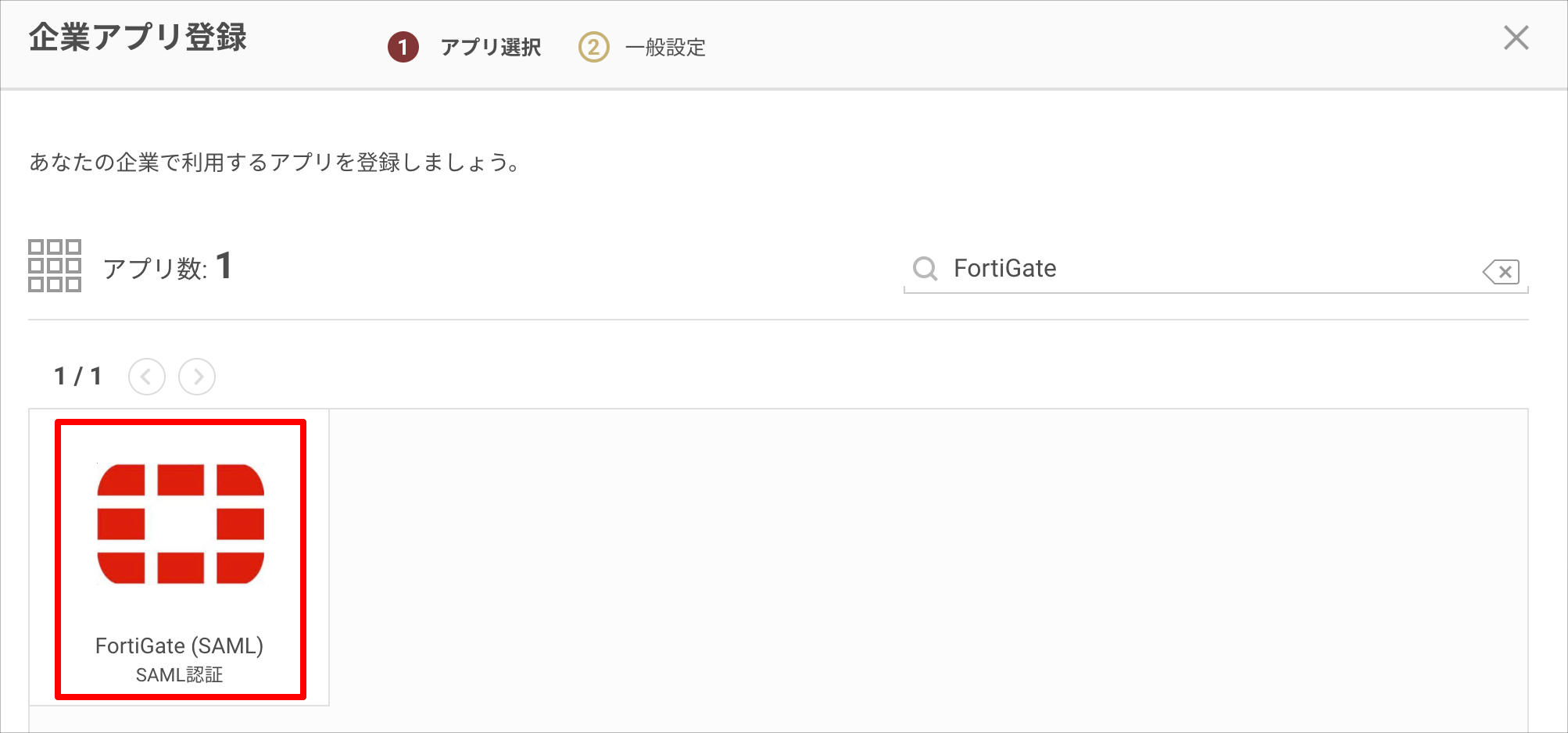1568x733 pixels.
Task: Click the アプリ数 label
Action: pos(155,269)
